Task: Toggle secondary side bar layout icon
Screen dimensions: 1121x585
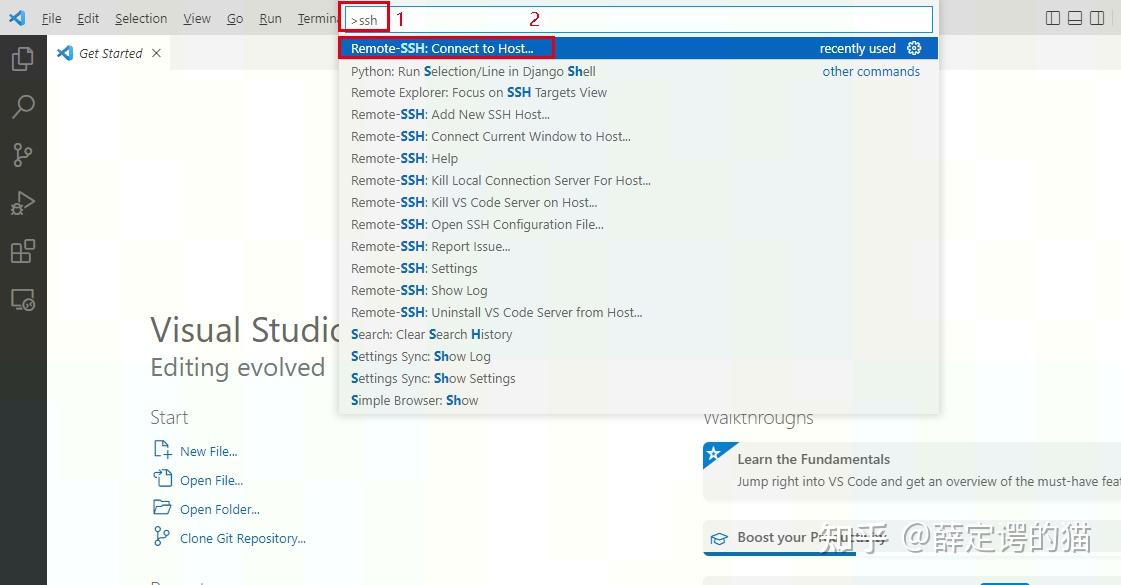Action: point(1097,18)
